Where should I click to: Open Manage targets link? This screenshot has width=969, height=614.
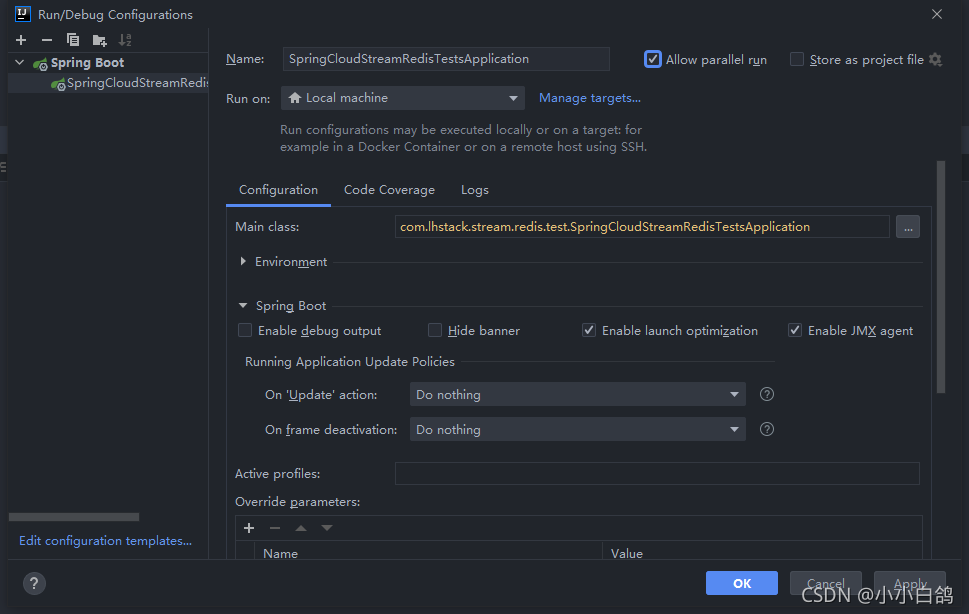click(590, 98)
